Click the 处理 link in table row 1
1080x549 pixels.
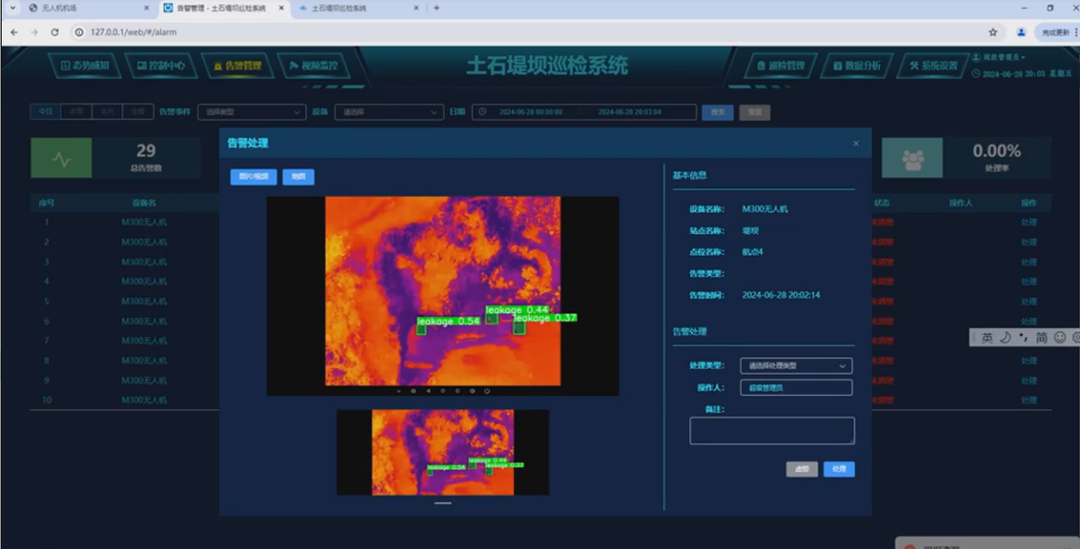1028,222
